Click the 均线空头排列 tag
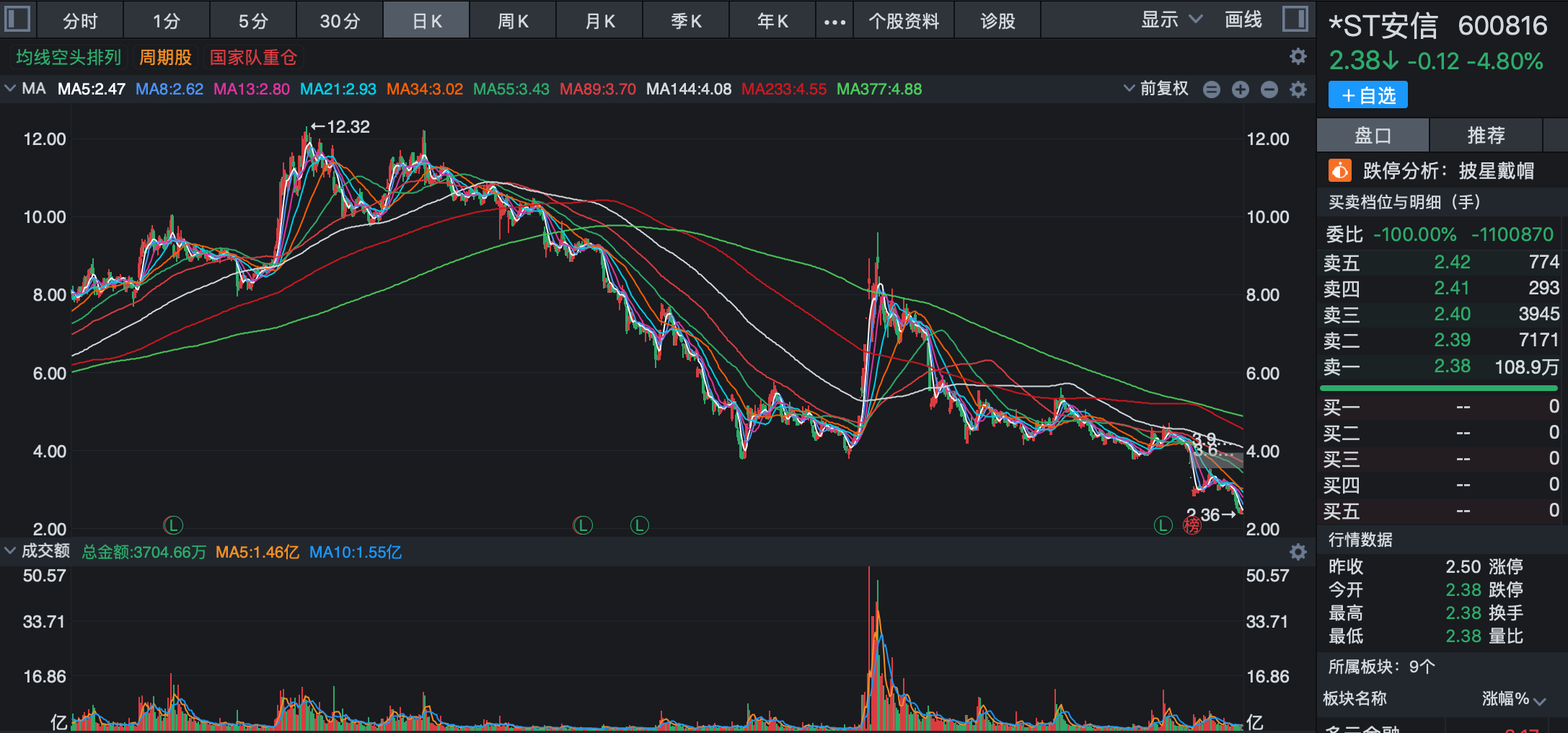The image size is (1568, 733). (69, 57)
